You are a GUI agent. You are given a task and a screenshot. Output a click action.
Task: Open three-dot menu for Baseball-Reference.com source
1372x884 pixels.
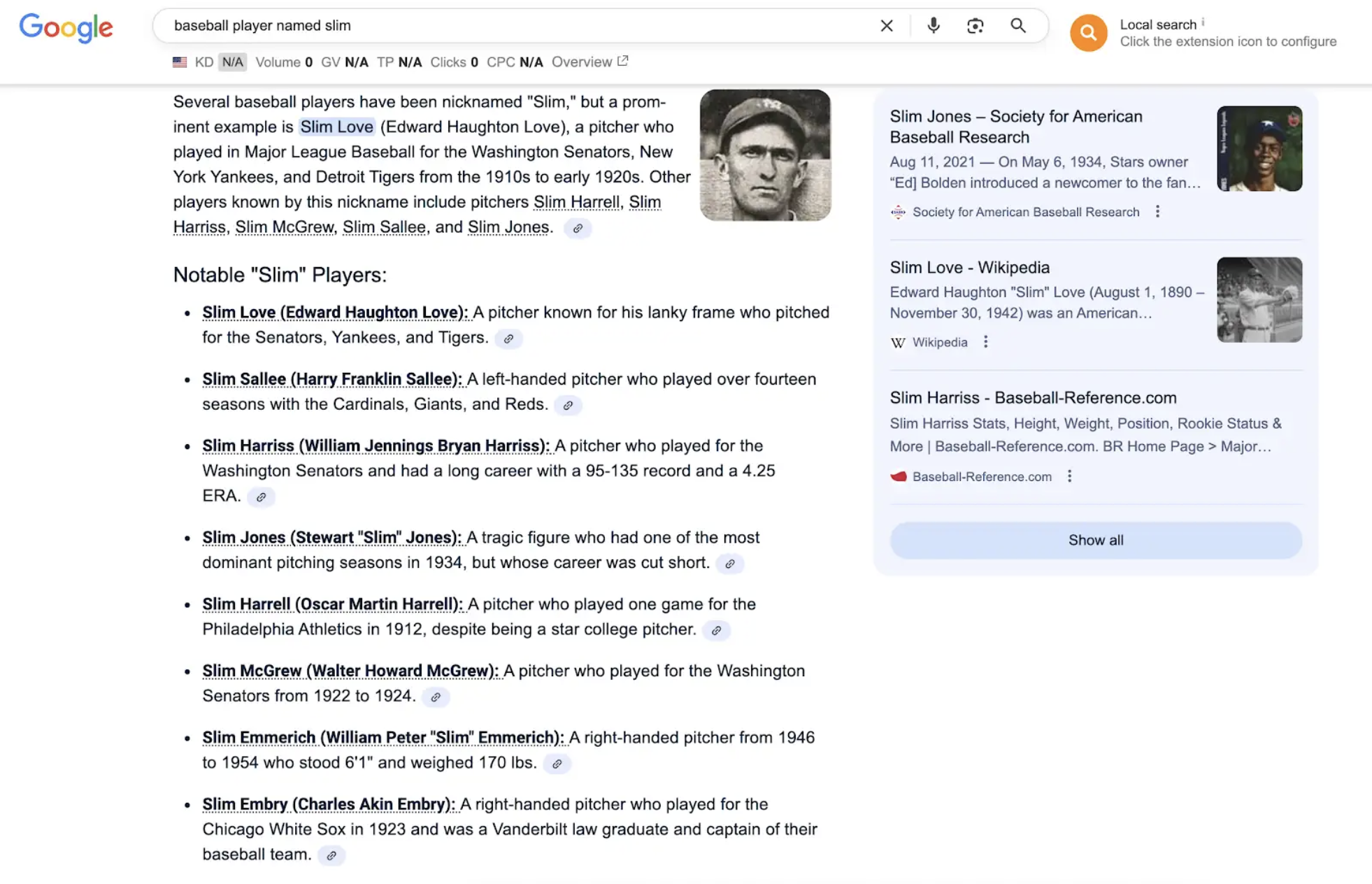click(1069, 476)
